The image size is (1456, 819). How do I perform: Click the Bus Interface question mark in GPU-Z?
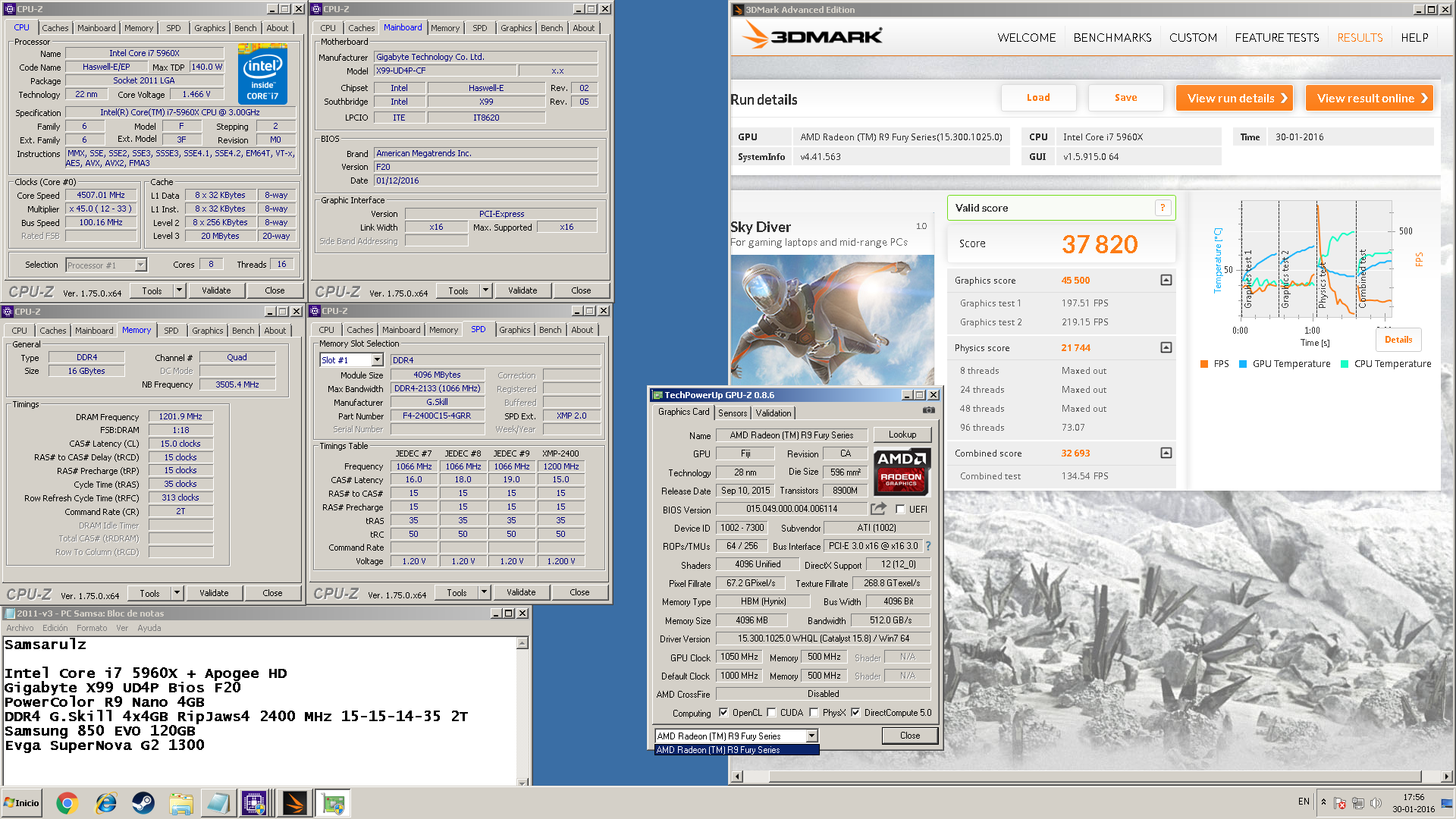click(928, 546)
